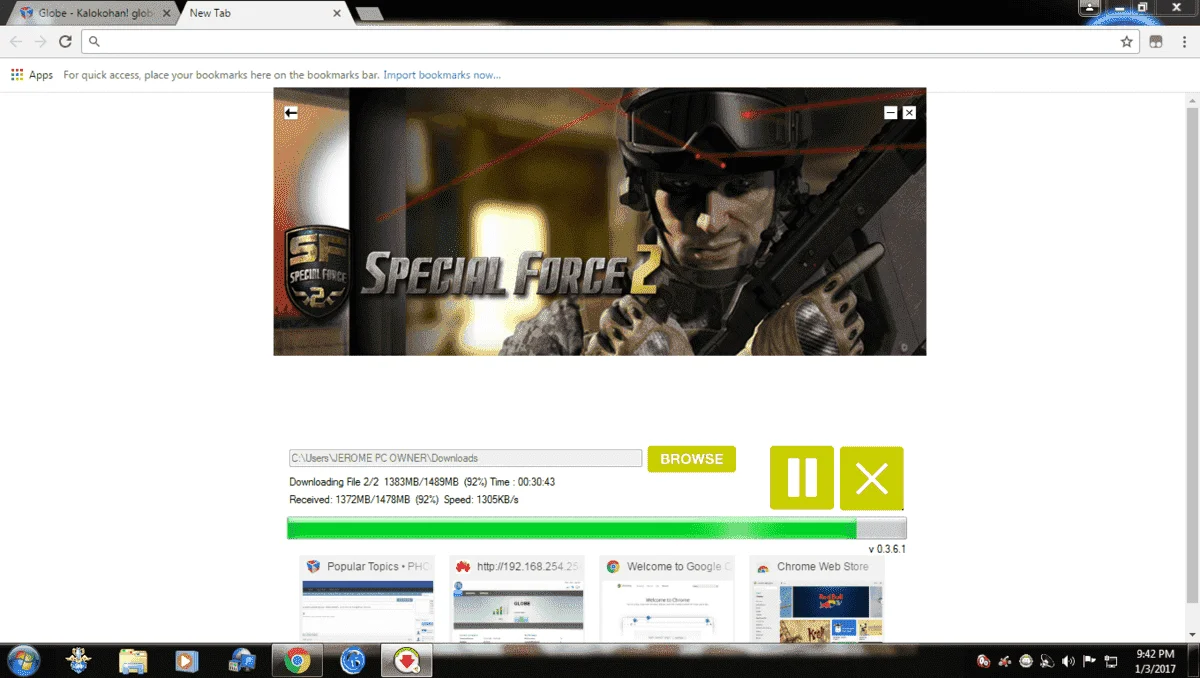This screenshot has height=678, width=1200.
Task: Click the Chrome profile user button
Action: pyautogui.click(x=1089, y=7)
